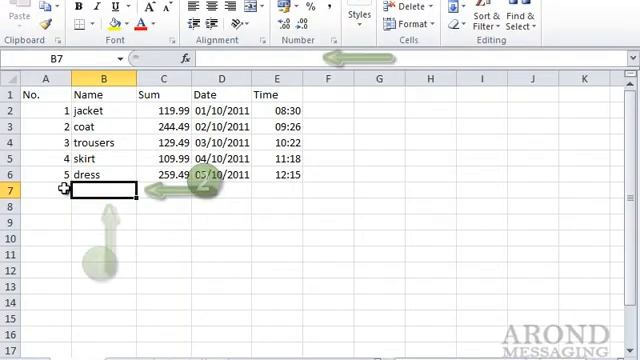The image size is (640, 360).
Task: Toggle Italic formatting
Action: [x=97, y=6]
